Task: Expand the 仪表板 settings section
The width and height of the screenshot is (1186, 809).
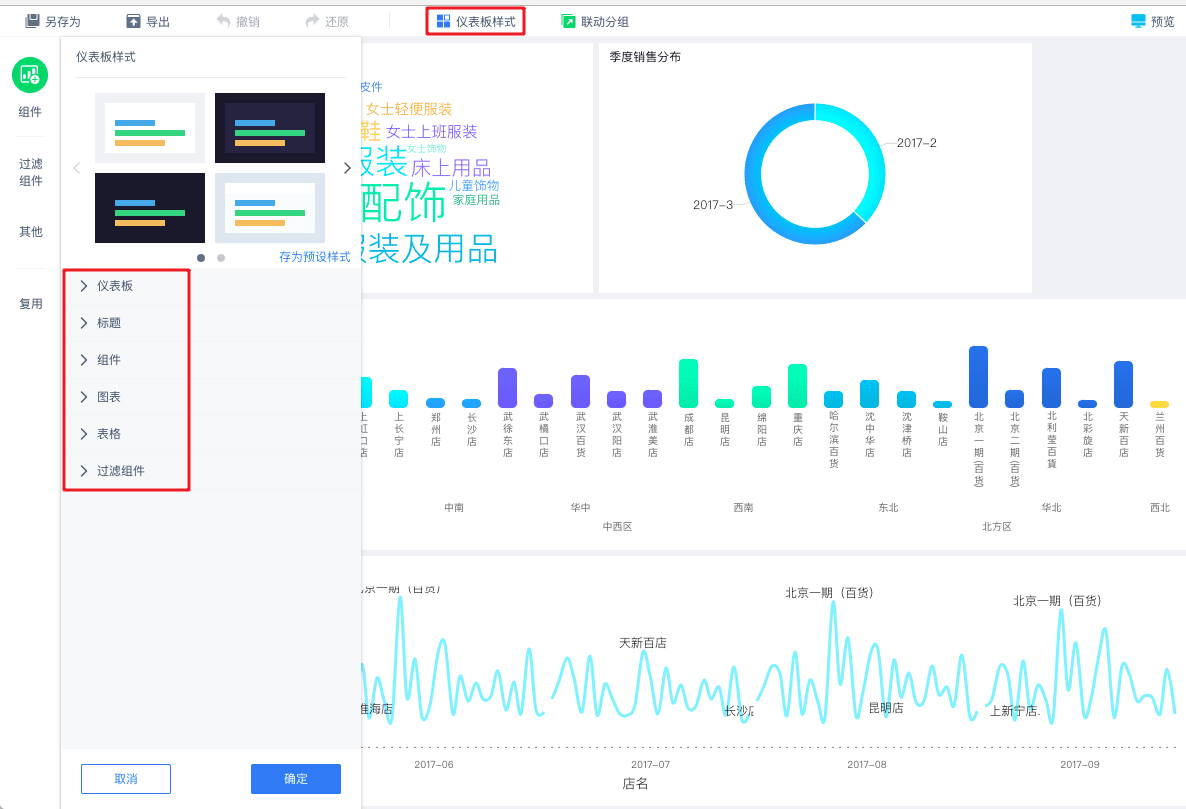Action: point(126,286)
